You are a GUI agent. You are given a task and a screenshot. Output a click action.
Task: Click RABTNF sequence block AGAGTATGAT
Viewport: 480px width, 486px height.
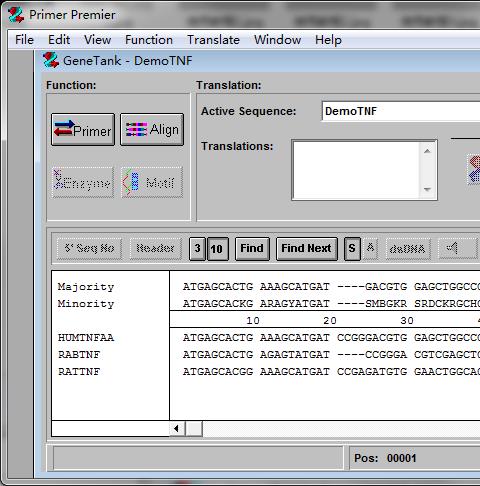(x=295, y=355)
